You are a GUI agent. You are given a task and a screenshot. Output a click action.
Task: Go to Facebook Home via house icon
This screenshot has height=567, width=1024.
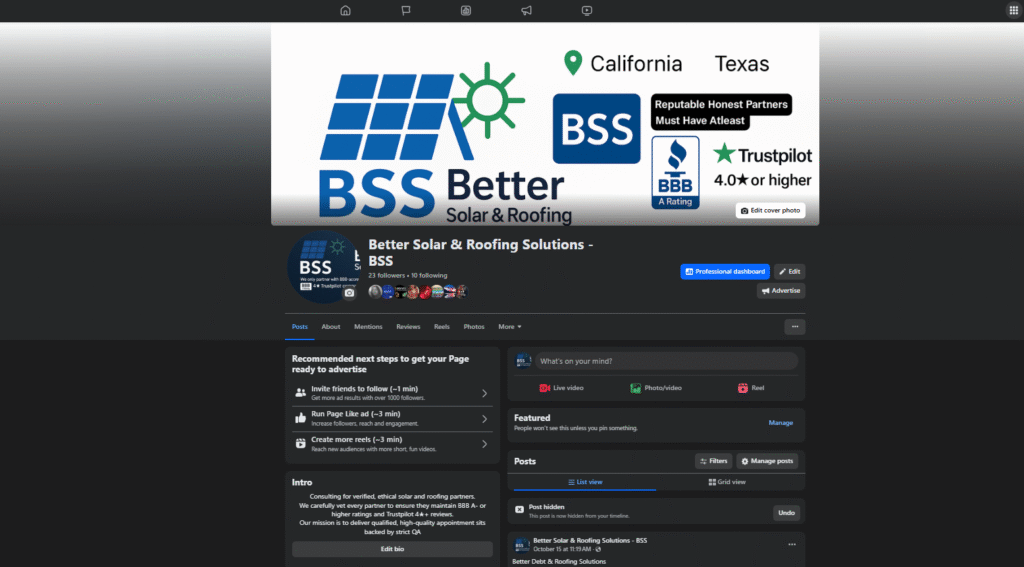click(x=345, y=11)
